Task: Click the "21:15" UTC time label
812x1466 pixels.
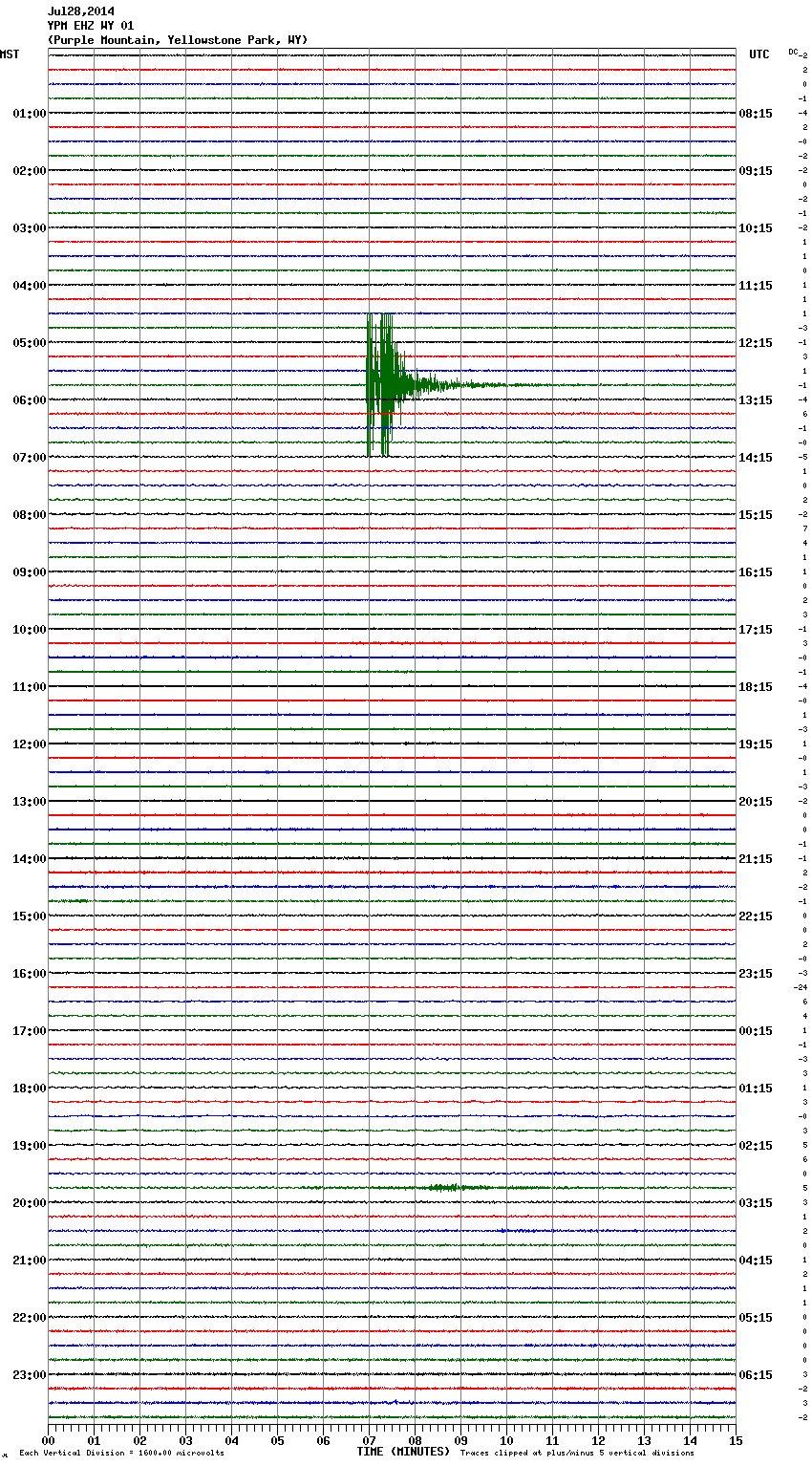Action: tap(756, 859)
